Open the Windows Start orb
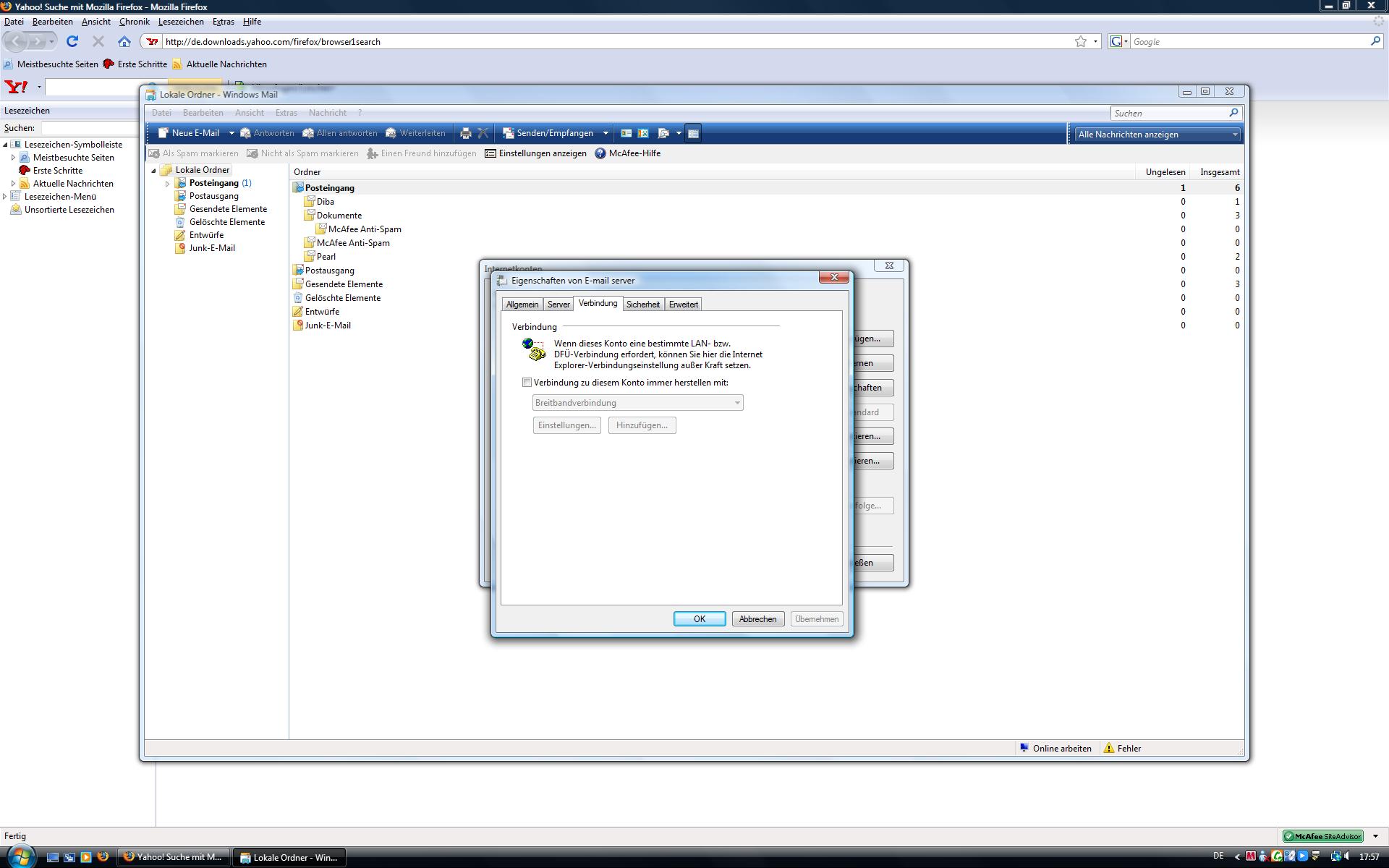1389x868 pixels. tap(20, 856)
